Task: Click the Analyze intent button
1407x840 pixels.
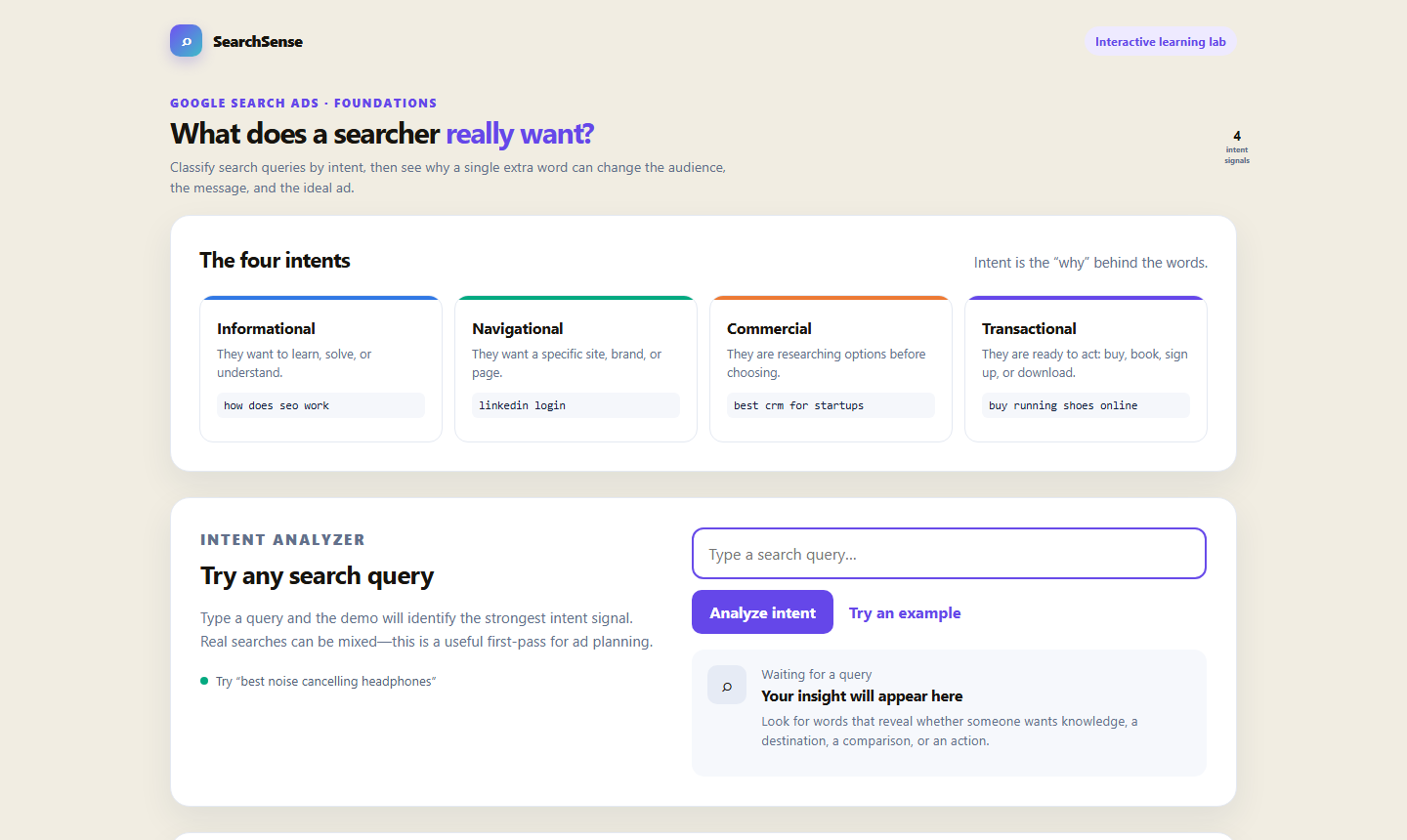Action: (762, 612)
